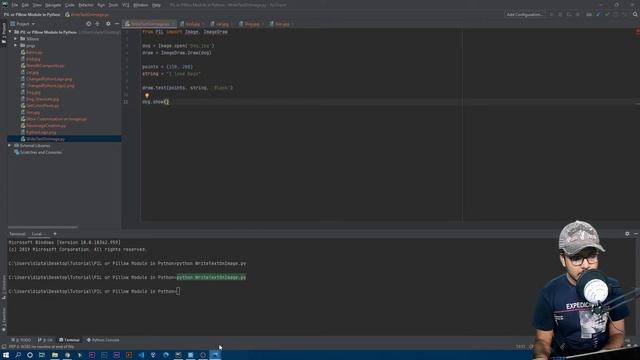Click the Cortana circle icon on taskbar
The height and width of the screenshot is (360, 640).
tap(30, 355)
